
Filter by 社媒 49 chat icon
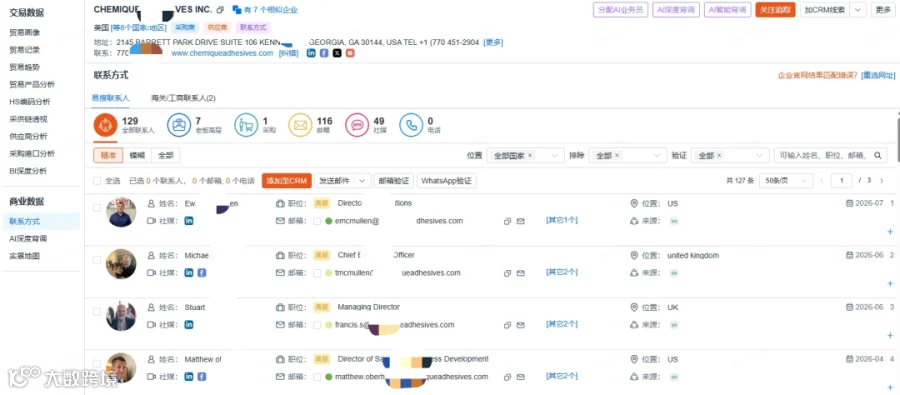click(357, 125)
